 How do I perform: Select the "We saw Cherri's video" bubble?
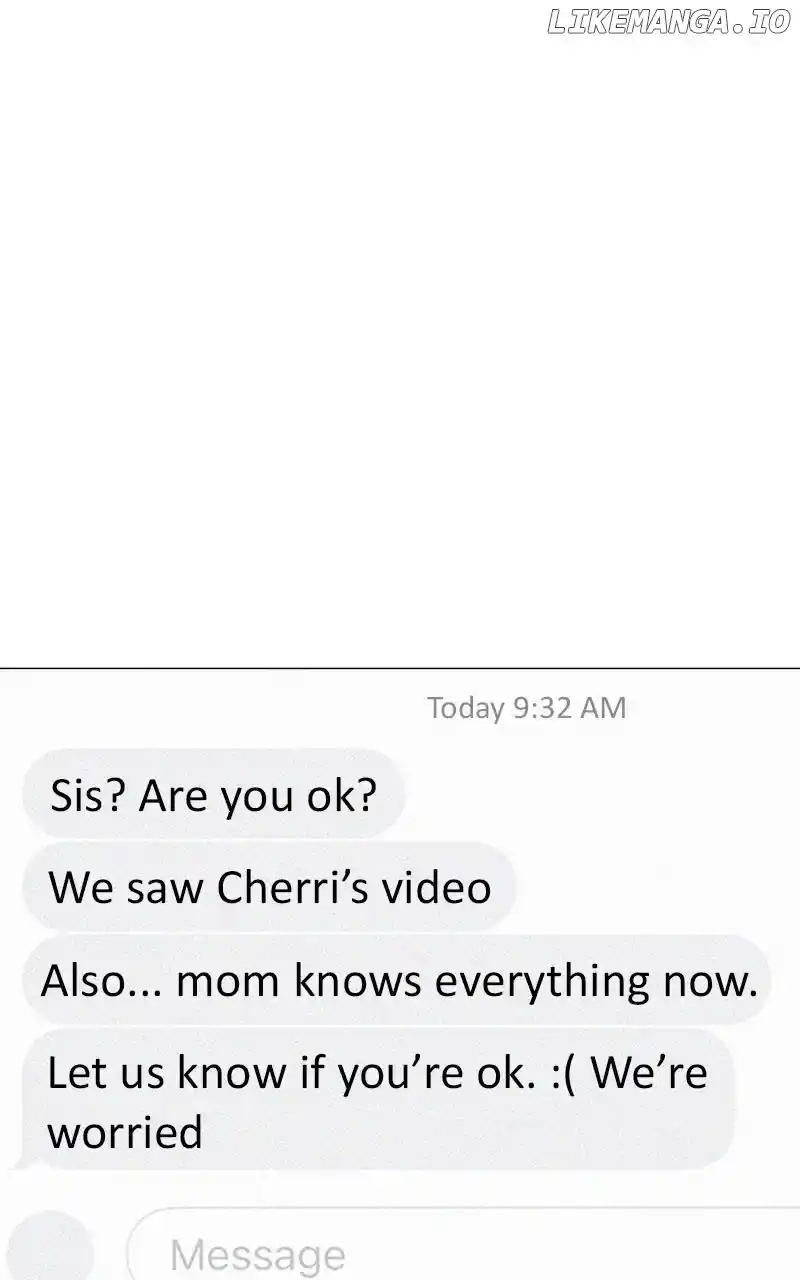[269, 887]
